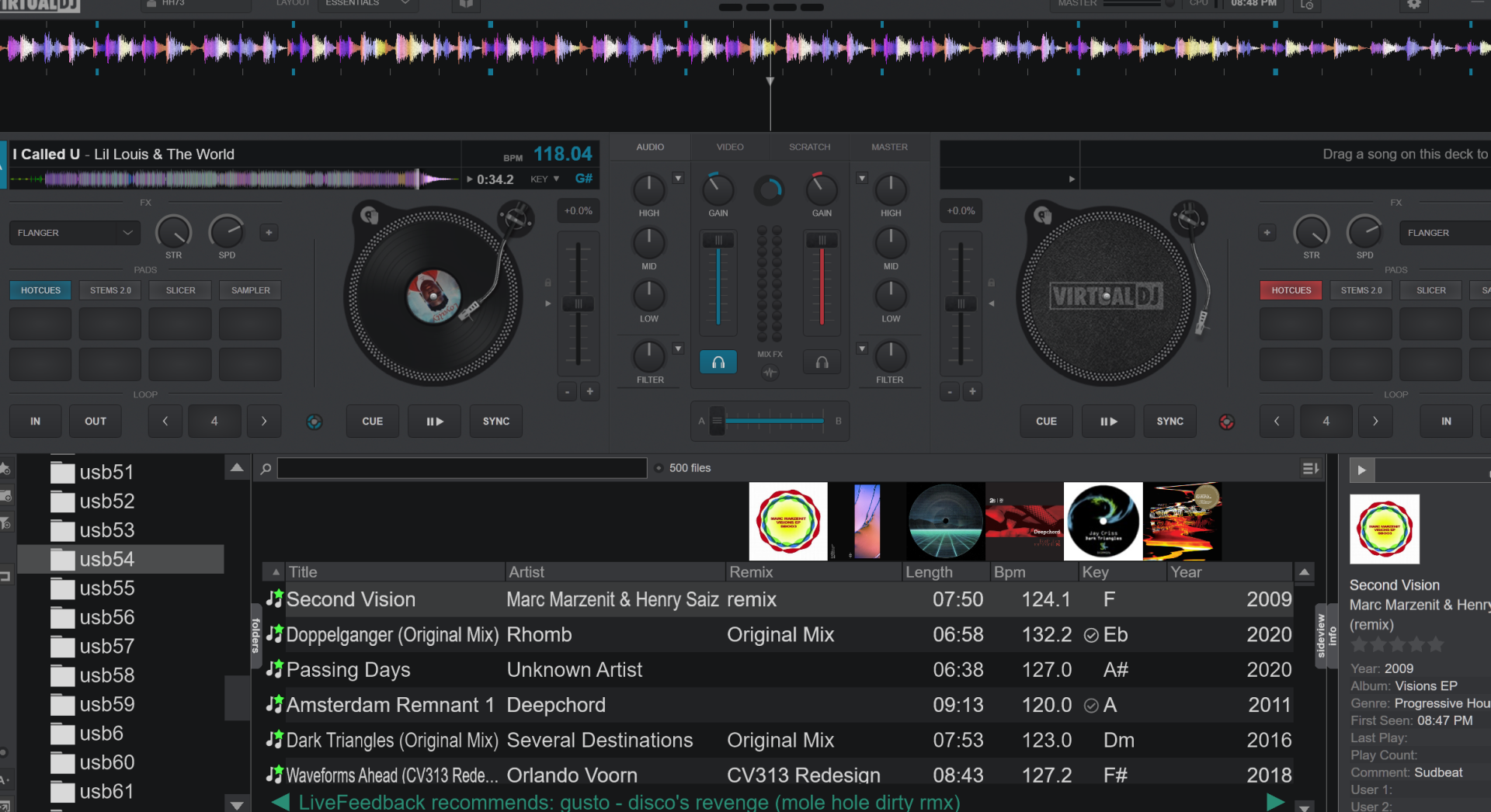This screenshot has width=1491, height=812.
Task: Collapse the folders side panel
Action: 255,635
